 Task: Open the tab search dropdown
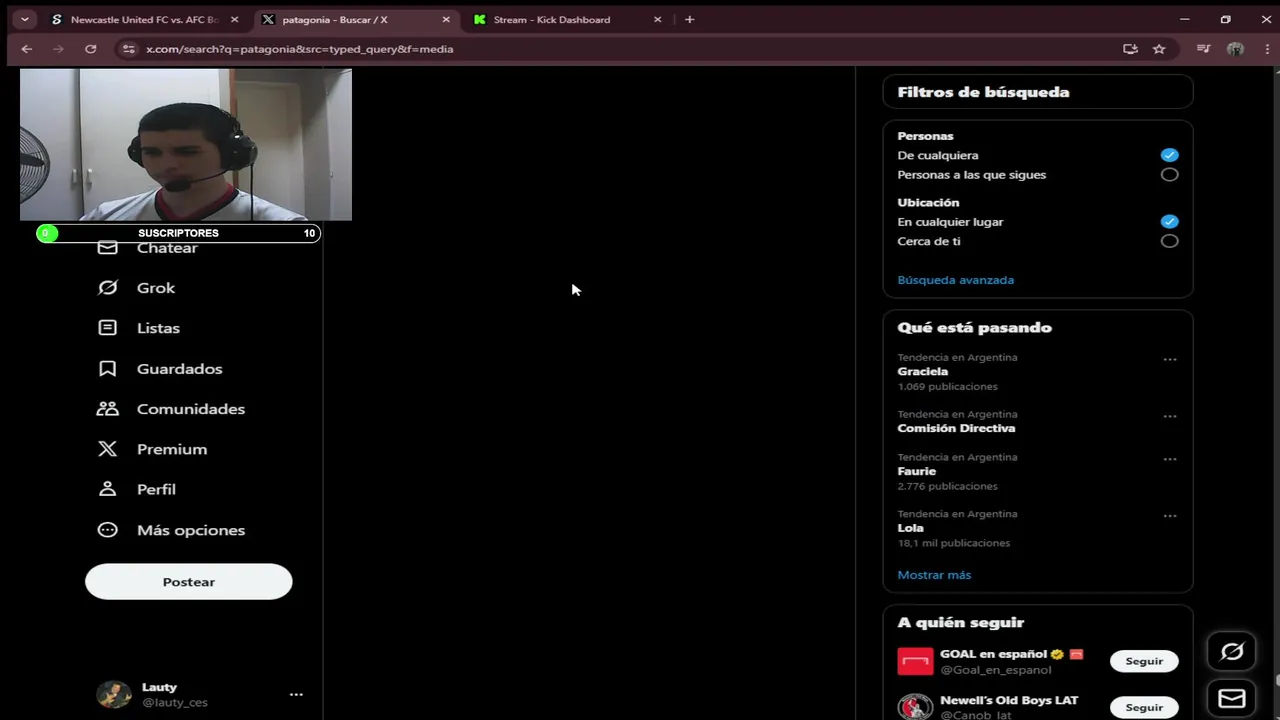(x=24, y=19)
